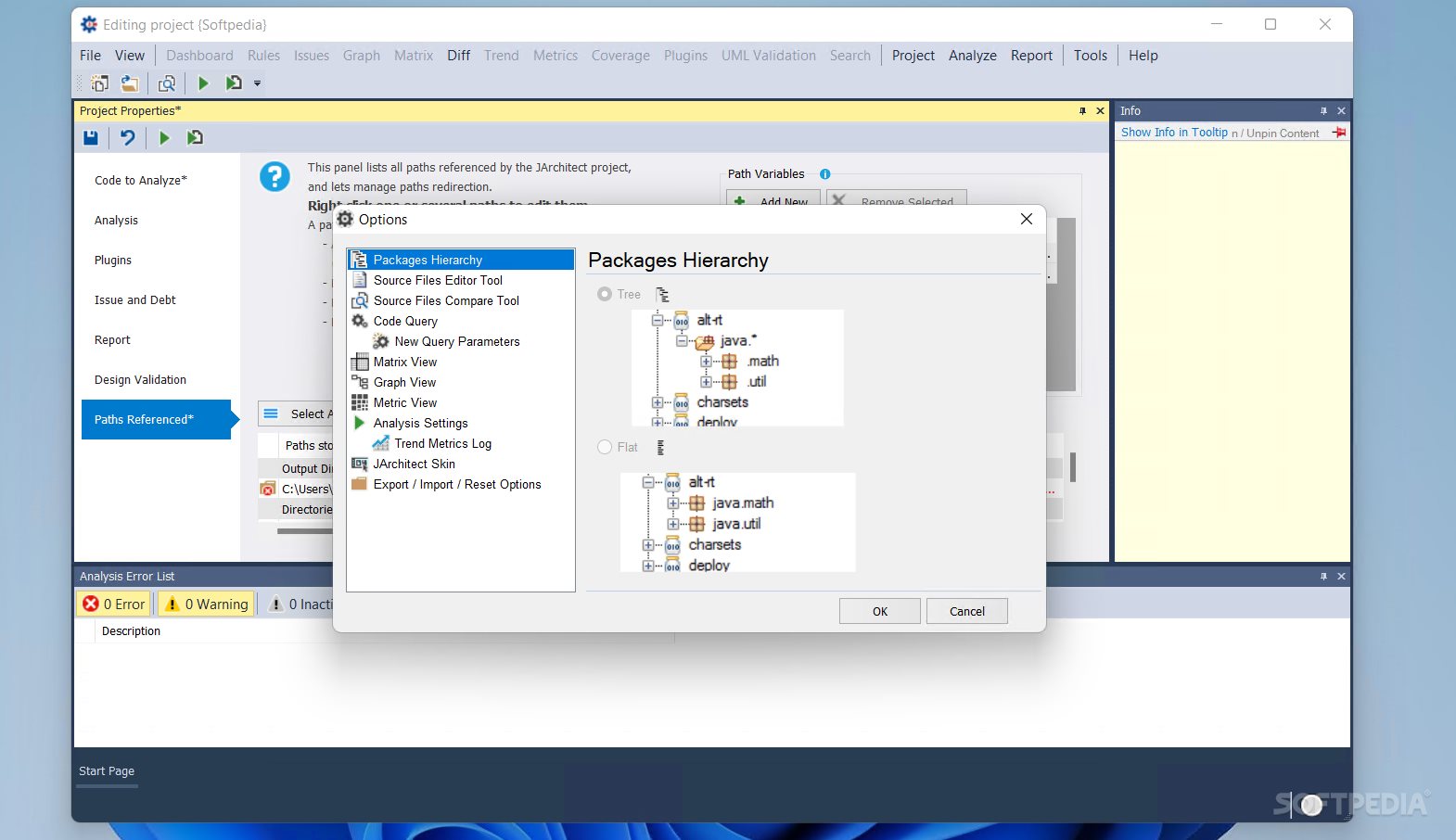The image size is (1456, 840).
Task: Click OK in the Options dialog
Action: tap(880, 611)
